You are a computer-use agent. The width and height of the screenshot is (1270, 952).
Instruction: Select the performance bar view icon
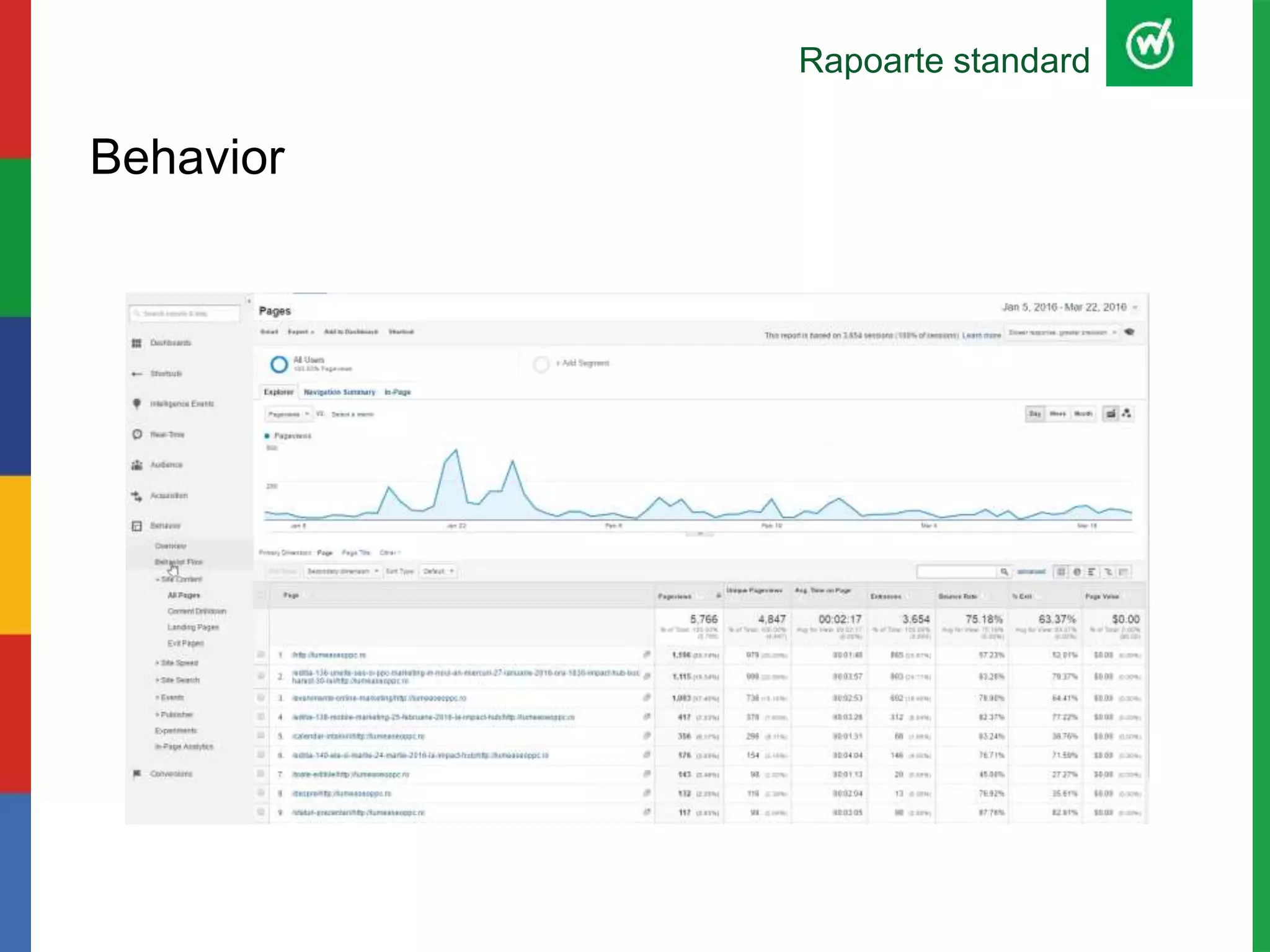(1092, 571)
